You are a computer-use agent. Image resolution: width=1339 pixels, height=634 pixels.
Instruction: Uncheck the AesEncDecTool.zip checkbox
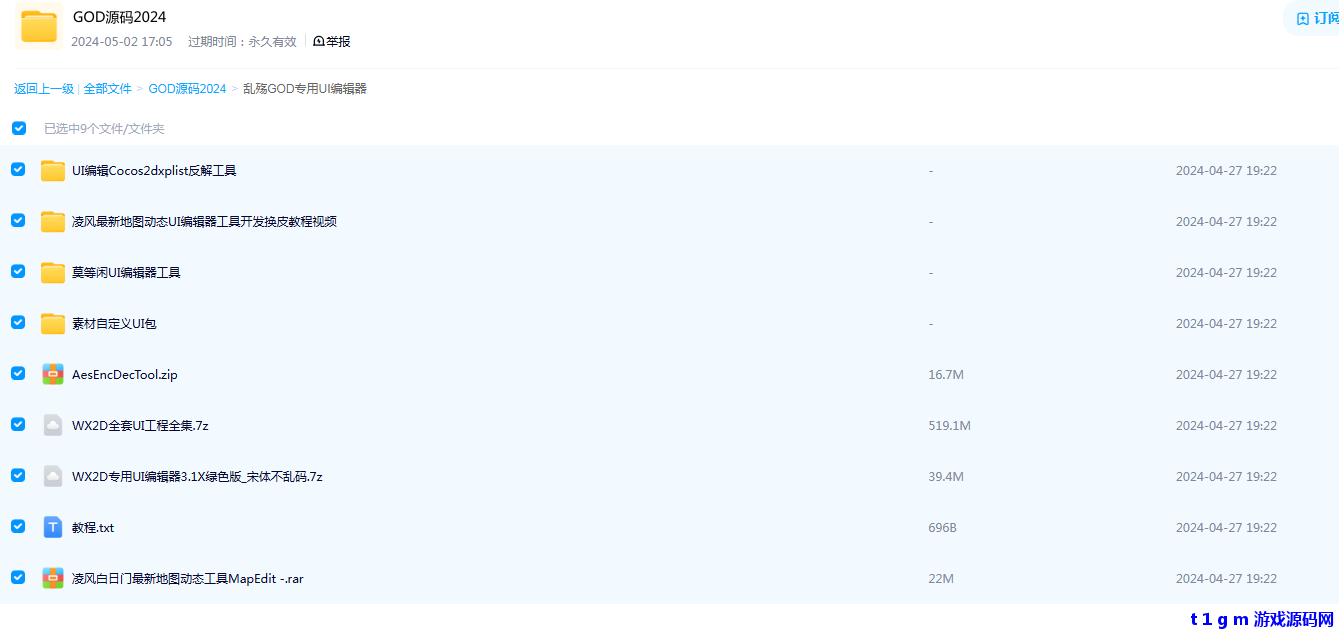(x=18, y=373)
